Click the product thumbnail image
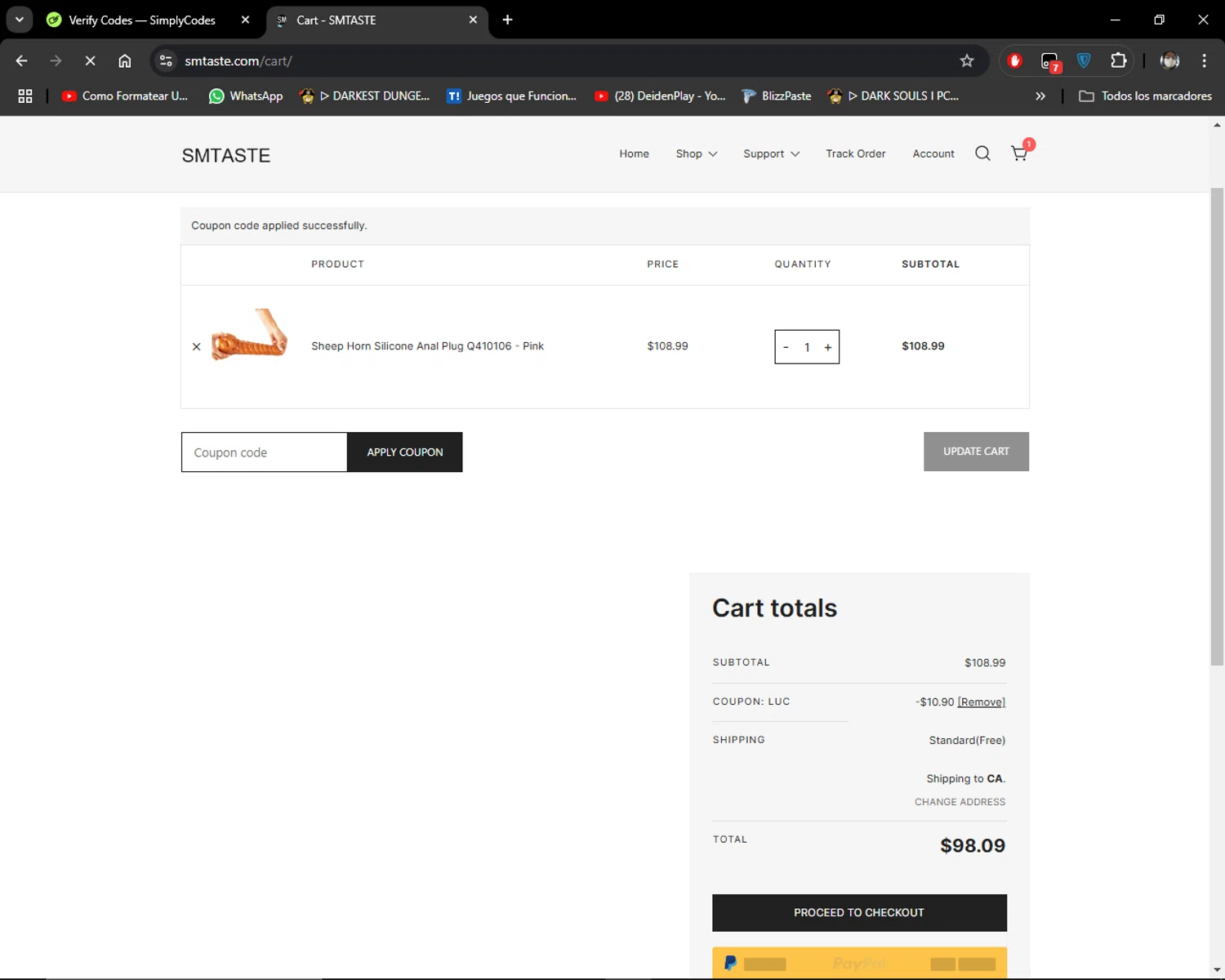The width and height of the screenshot is (1225, 980). [249, 335]
